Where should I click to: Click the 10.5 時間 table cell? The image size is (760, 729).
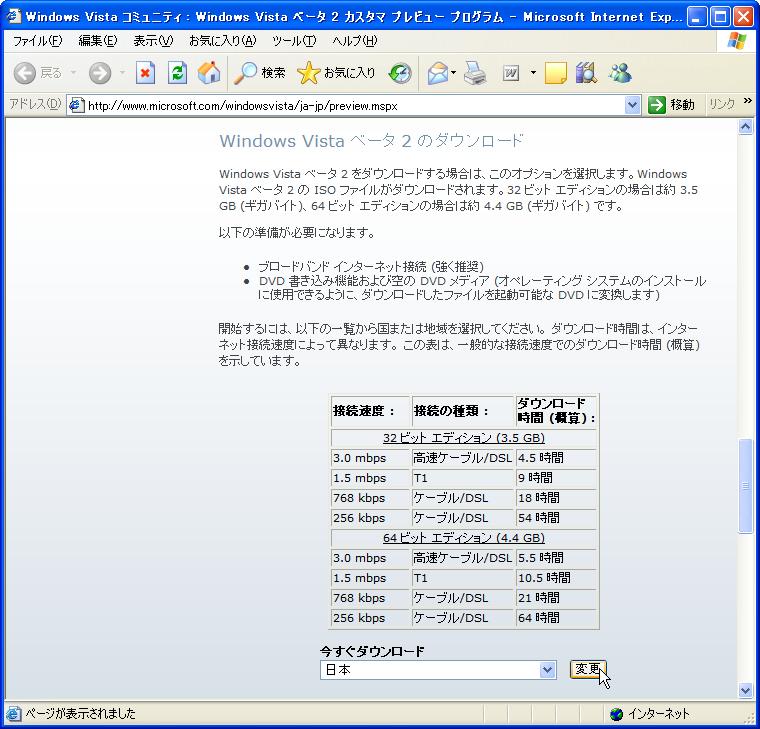556,577
